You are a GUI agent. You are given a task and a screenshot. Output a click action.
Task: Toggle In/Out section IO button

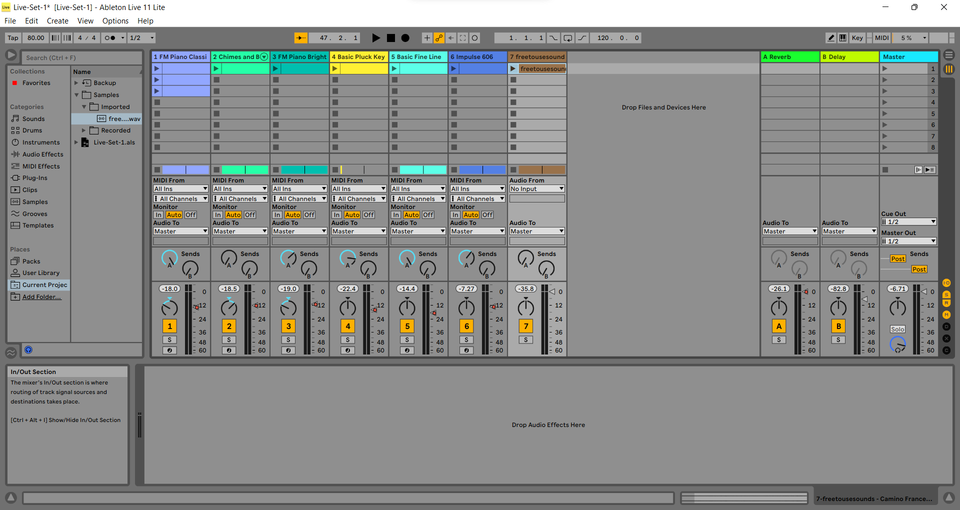(947, 283)
